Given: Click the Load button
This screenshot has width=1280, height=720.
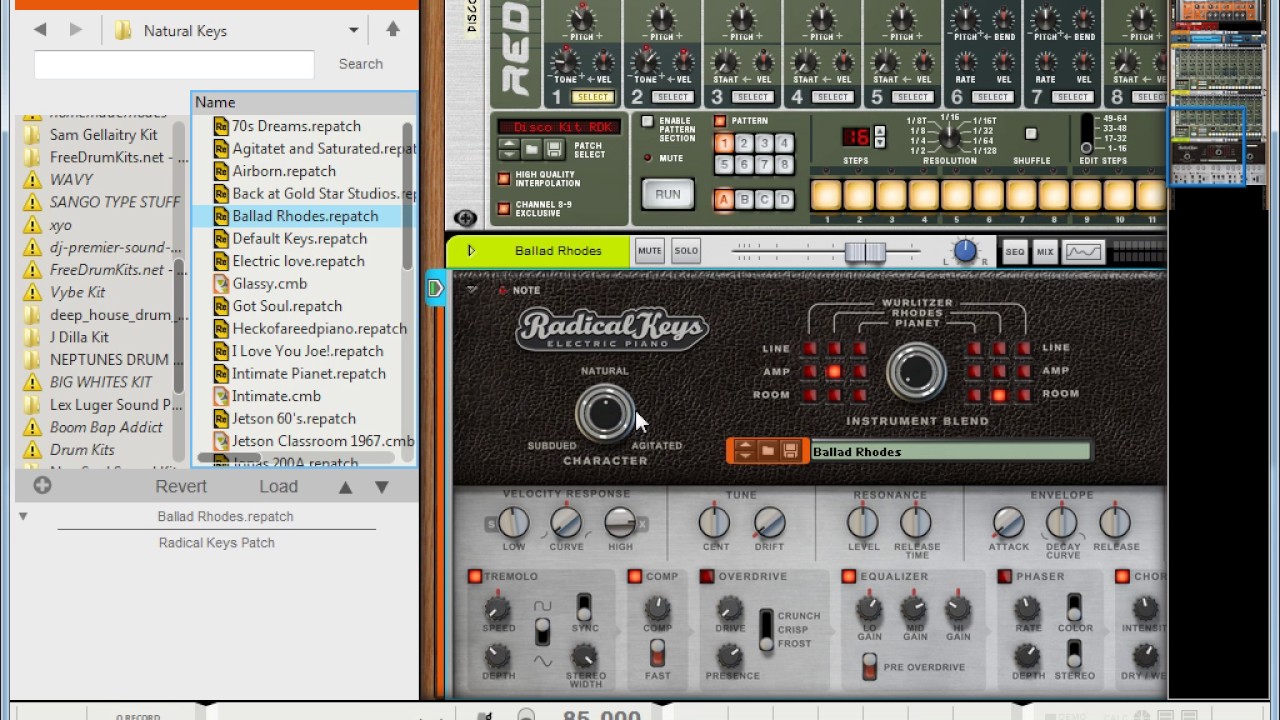Looking at the screenshot, I should click(278, 487).
